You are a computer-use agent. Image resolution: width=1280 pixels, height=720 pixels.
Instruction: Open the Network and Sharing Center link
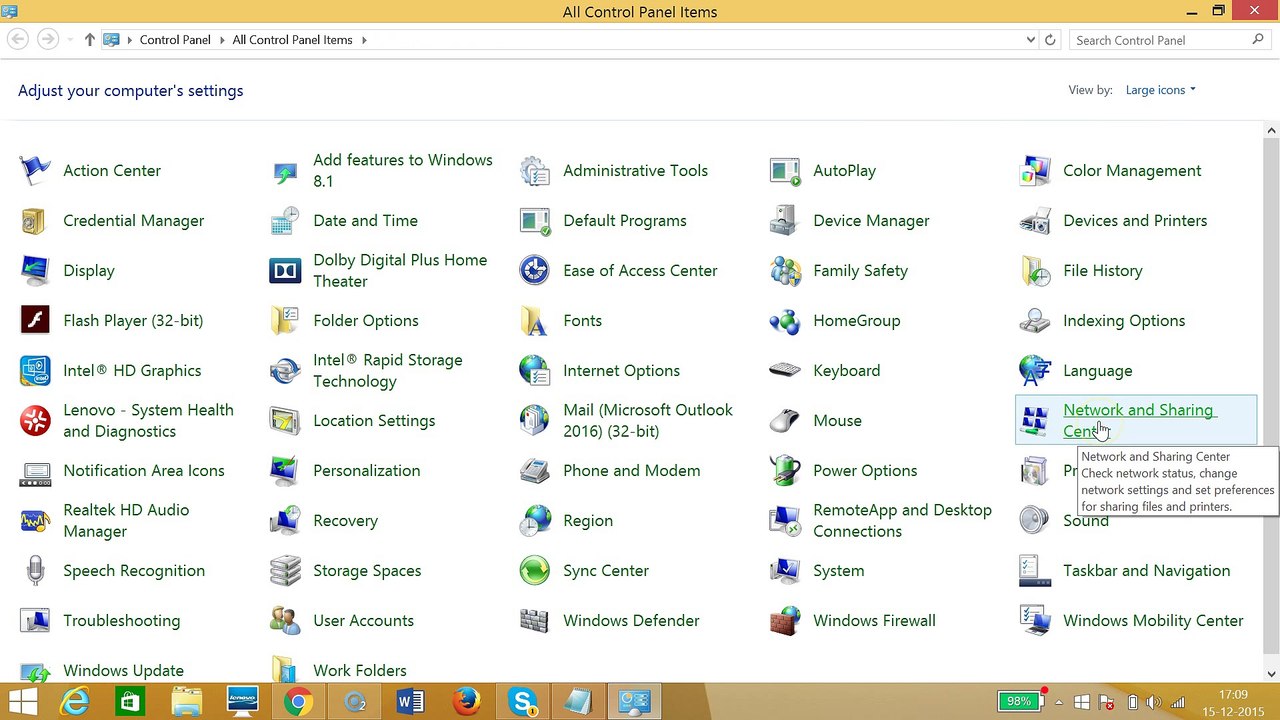(x=1137, y=411)
